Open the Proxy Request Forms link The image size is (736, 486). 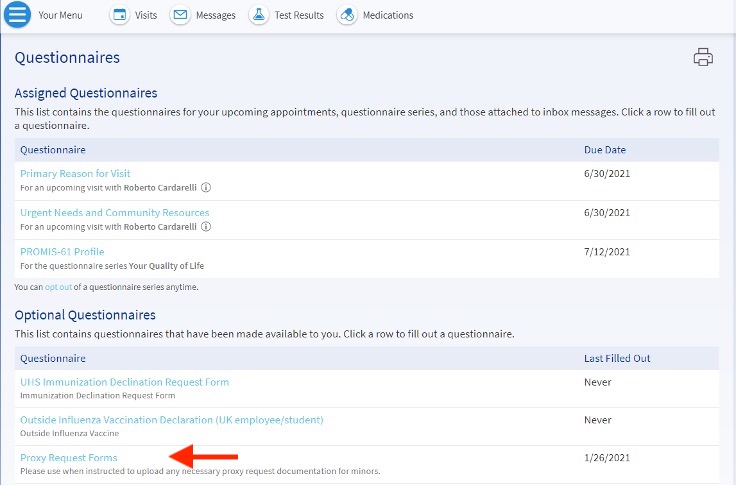(69, 457)
